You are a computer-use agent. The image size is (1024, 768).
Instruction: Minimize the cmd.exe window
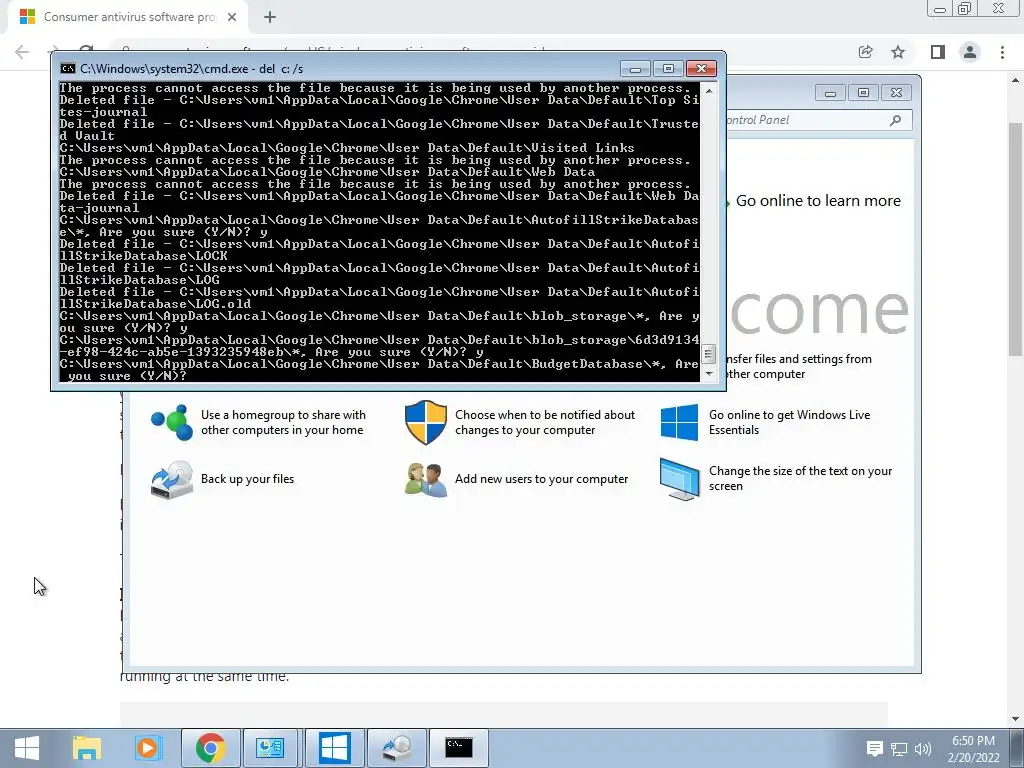[635, 69]
